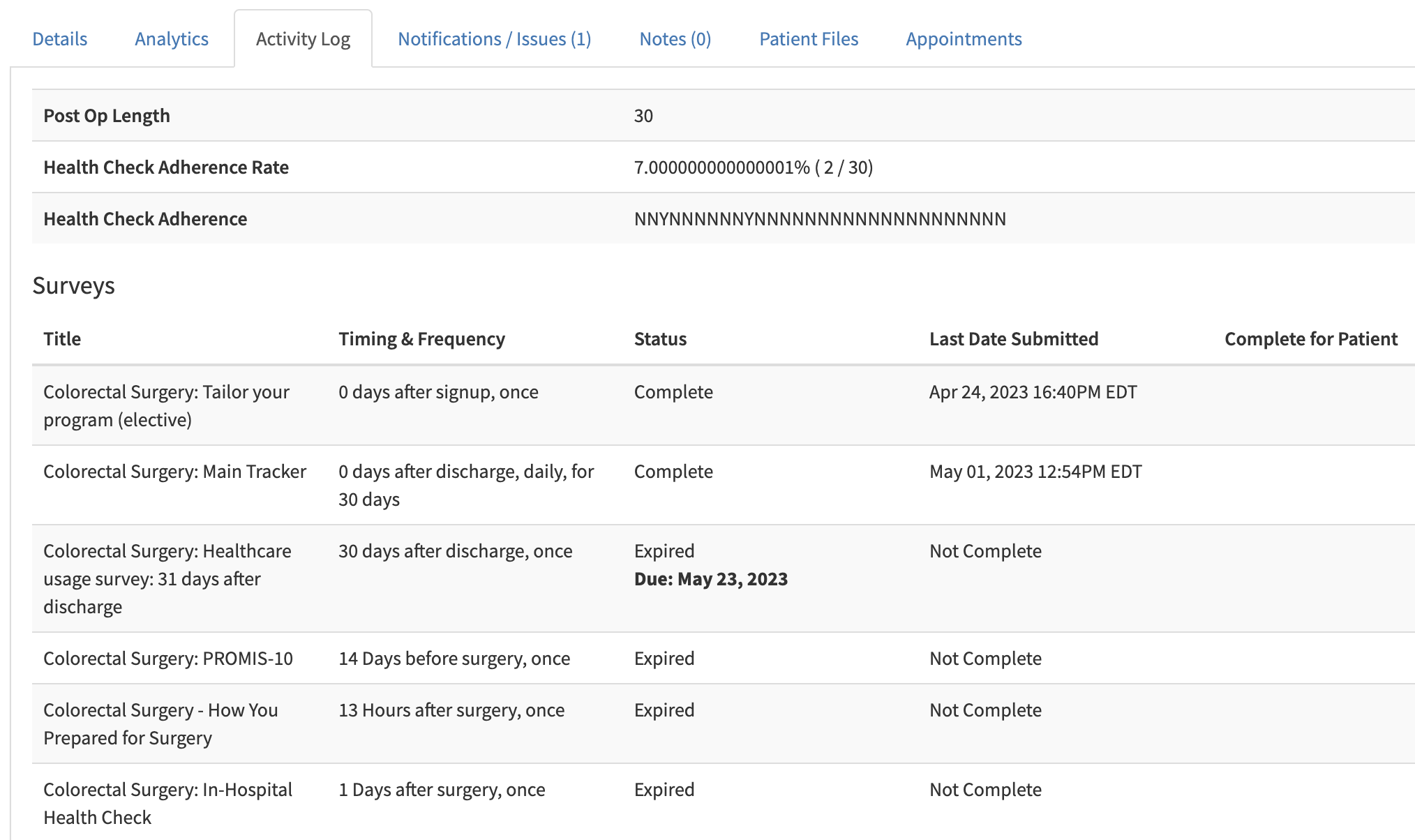Image resolution: width=1415 pixels, height=840 pixels.
Task: Click the Health Check Adherence string value
Action: [x=819, y=219]
